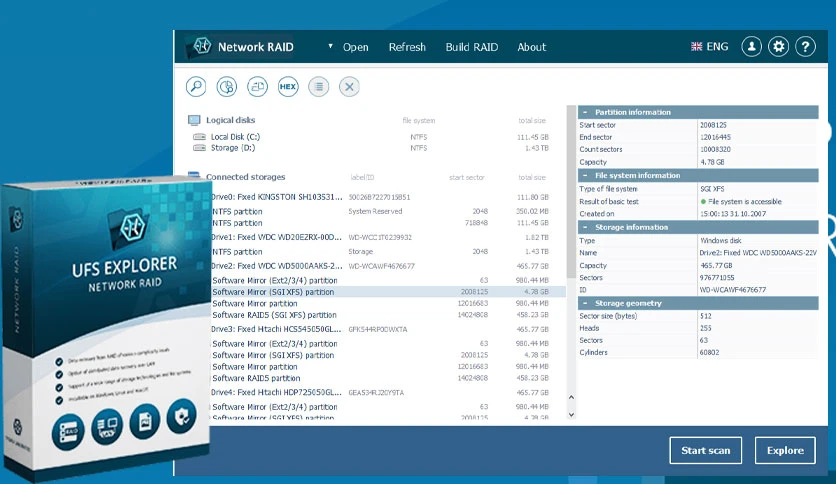Open the About menu item
This screenshot has height=484, width=836.
coord(532,47)
